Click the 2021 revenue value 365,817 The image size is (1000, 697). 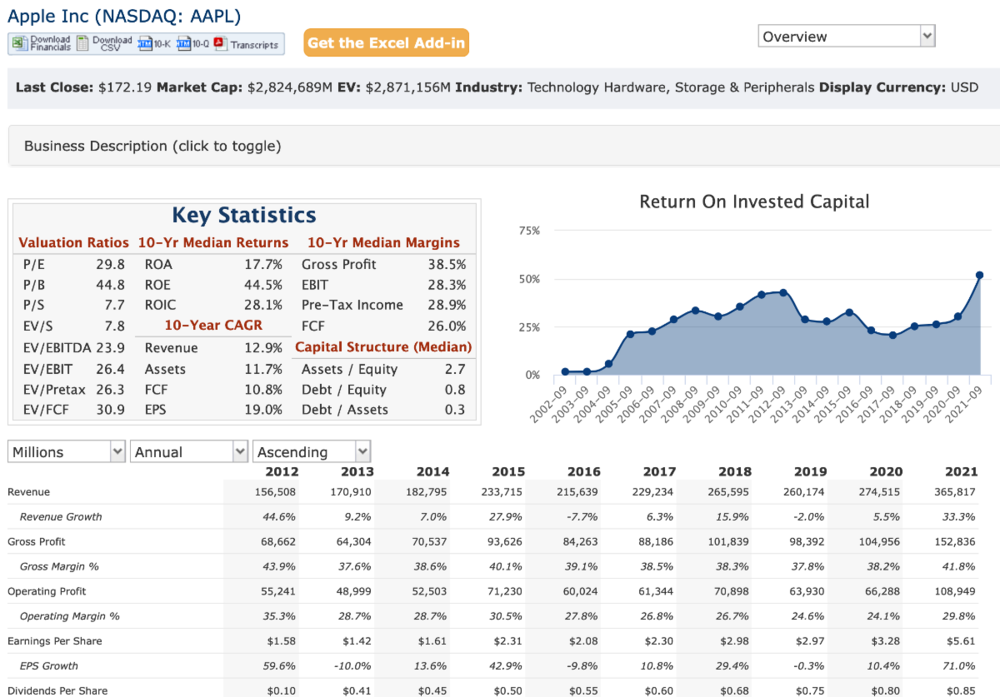[955, 492]
